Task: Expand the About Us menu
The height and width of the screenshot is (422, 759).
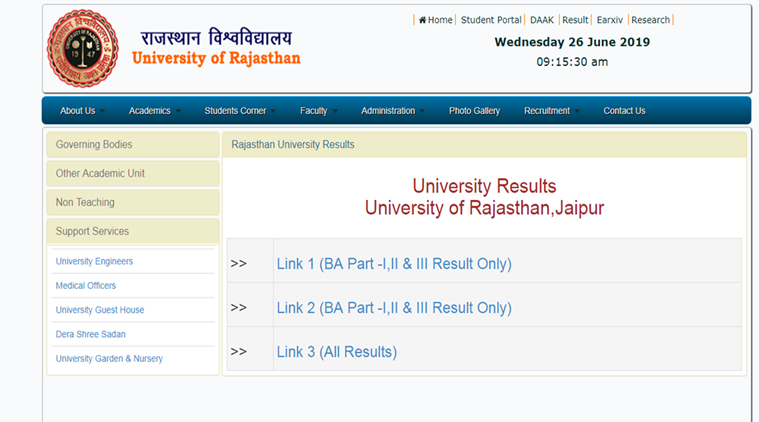Action: tap(78, 111)
